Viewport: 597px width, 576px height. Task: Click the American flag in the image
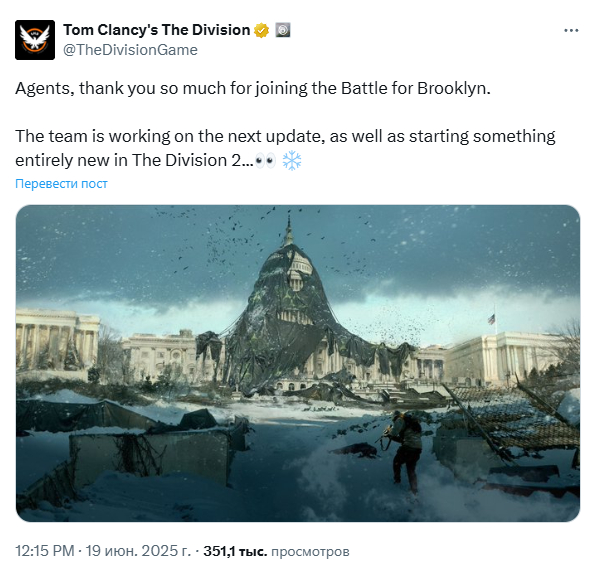[492, 319]
